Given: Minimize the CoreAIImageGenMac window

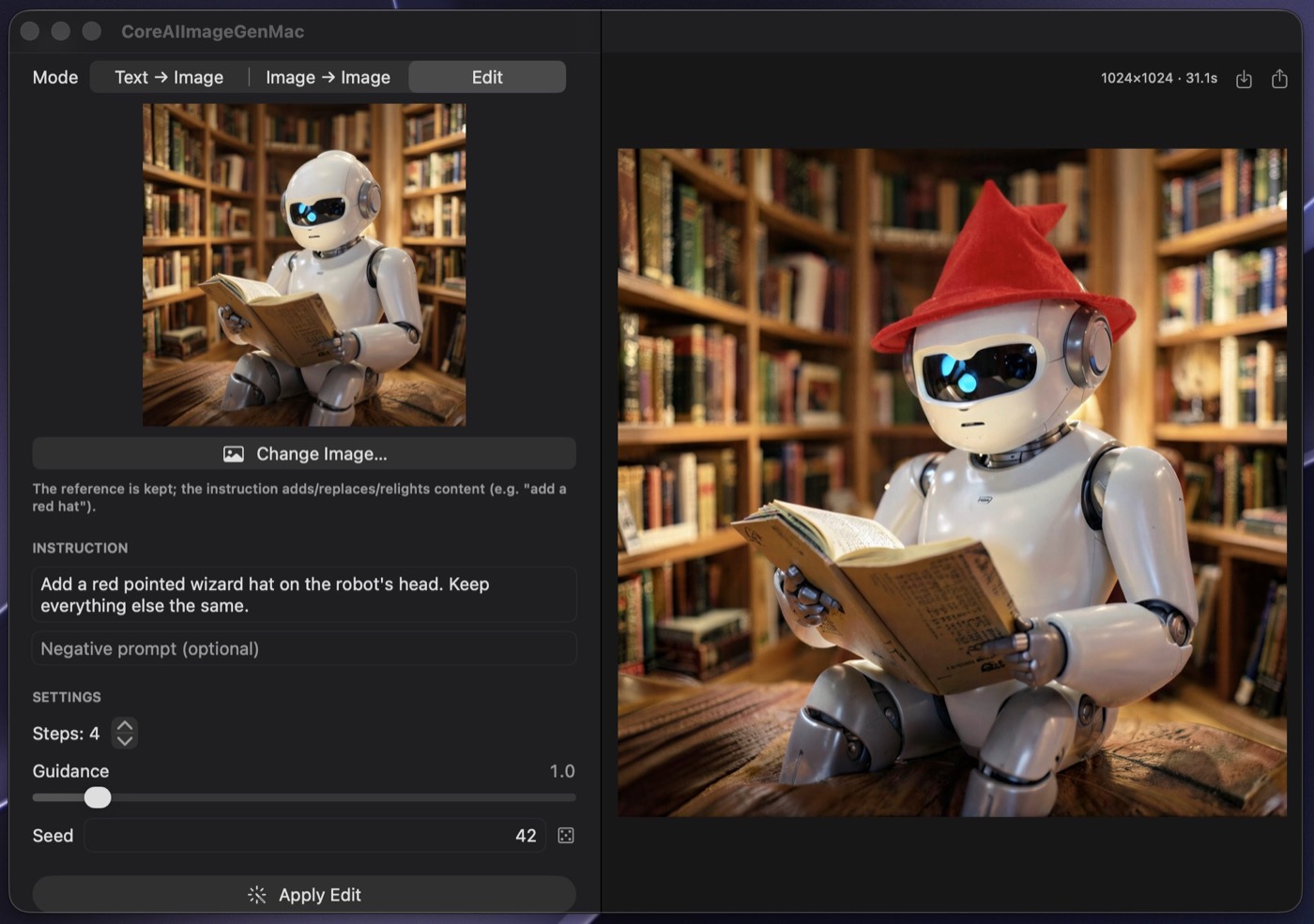Looking at the screenshot, I should click(61, 31).
